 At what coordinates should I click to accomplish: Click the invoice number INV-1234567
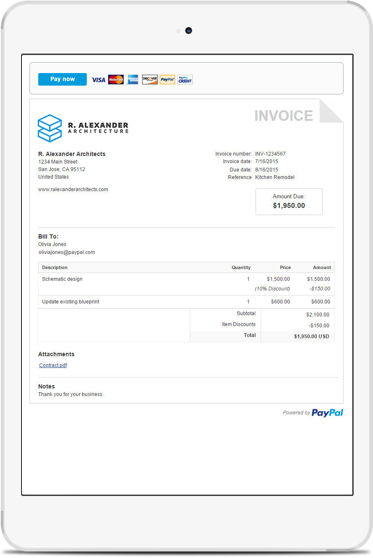270,154
